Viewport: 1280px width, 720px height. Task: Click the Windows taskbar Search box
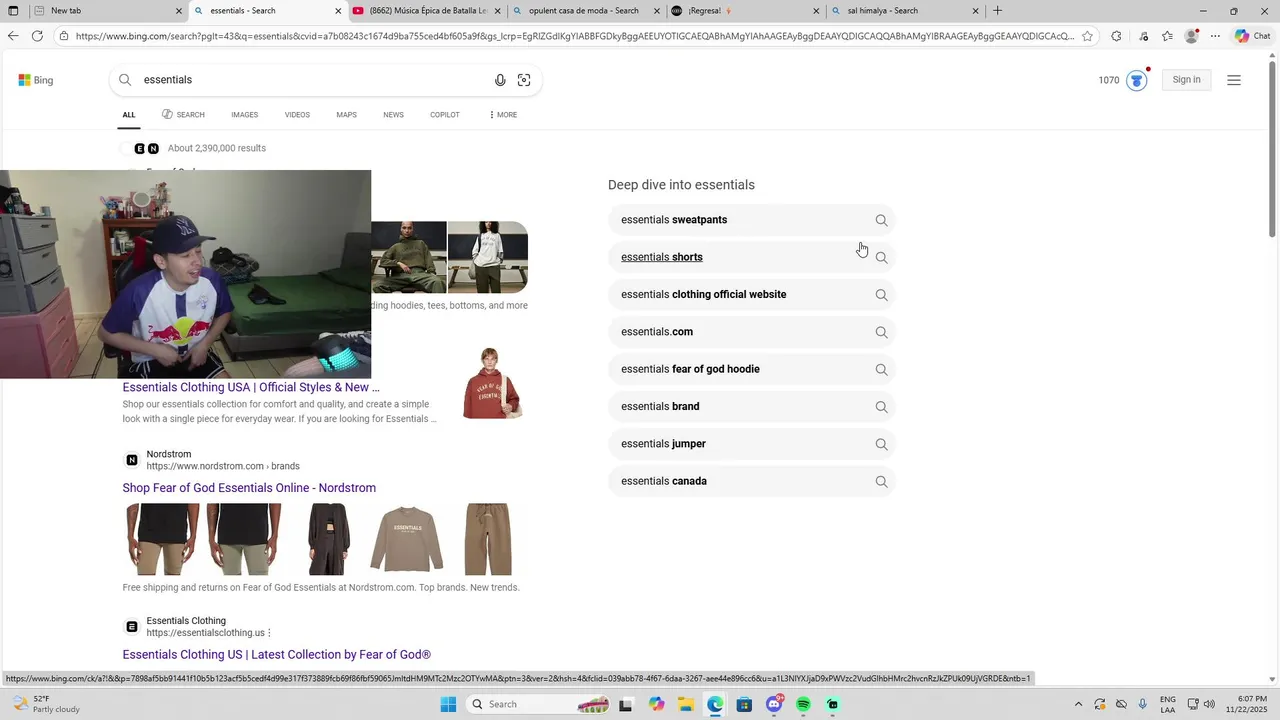coord(538,704)
